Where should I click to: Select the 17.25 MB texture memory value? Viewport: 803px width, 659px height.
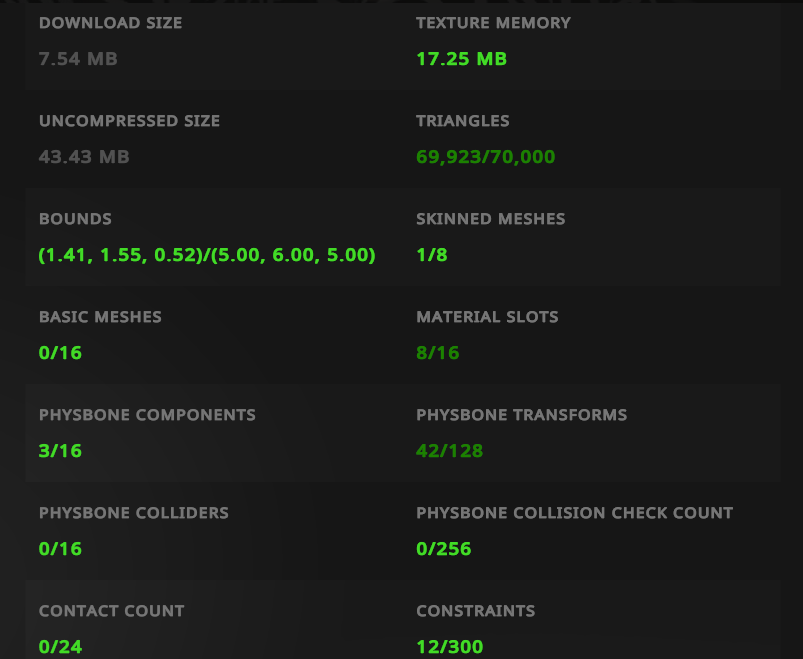[x=461, y=59]
